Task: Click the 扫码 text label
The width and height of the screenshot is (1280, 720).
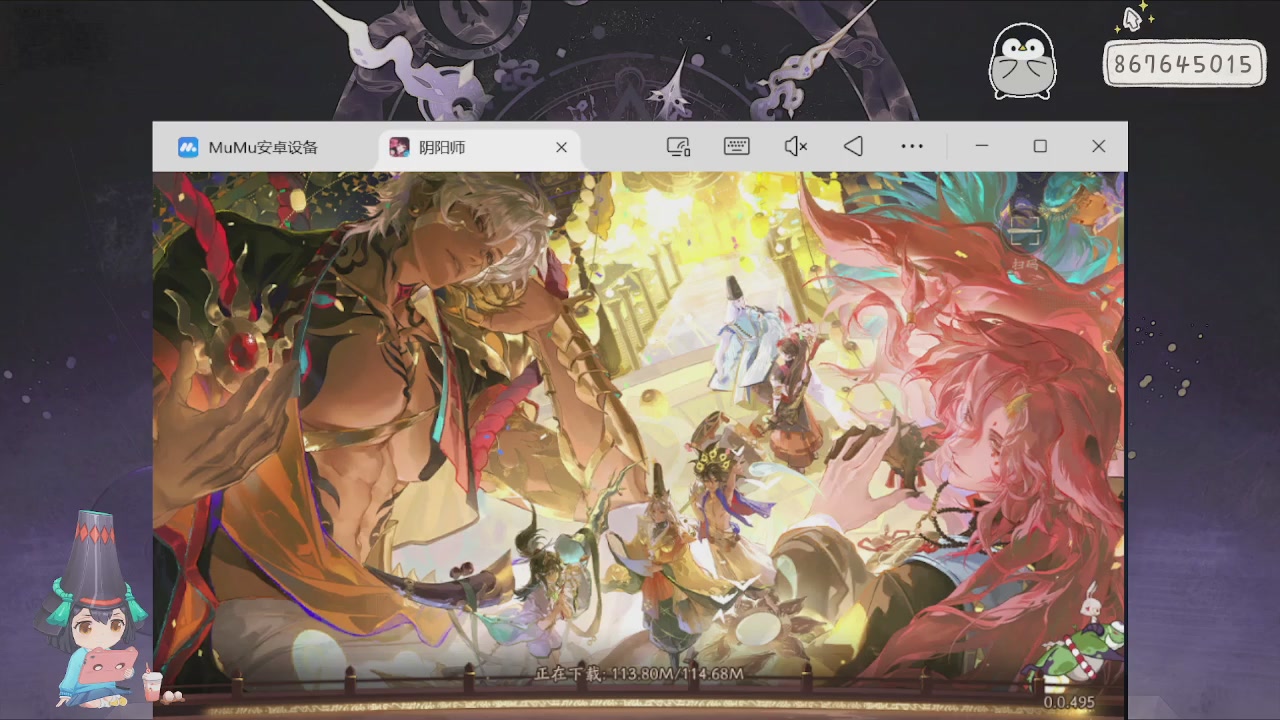Action: click(x=1025, y=263)
